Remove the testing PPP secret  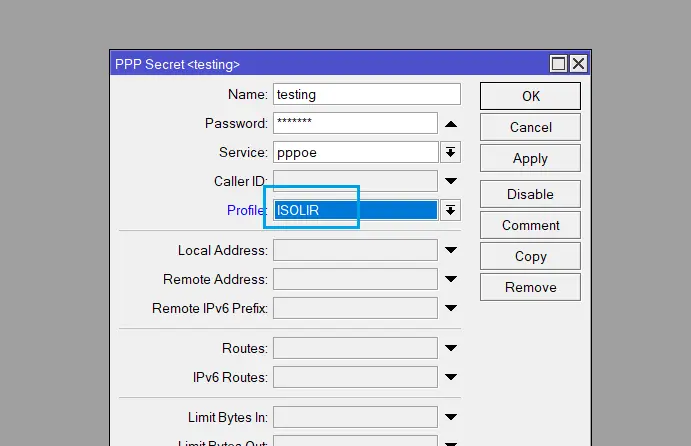tap(530, 287)
